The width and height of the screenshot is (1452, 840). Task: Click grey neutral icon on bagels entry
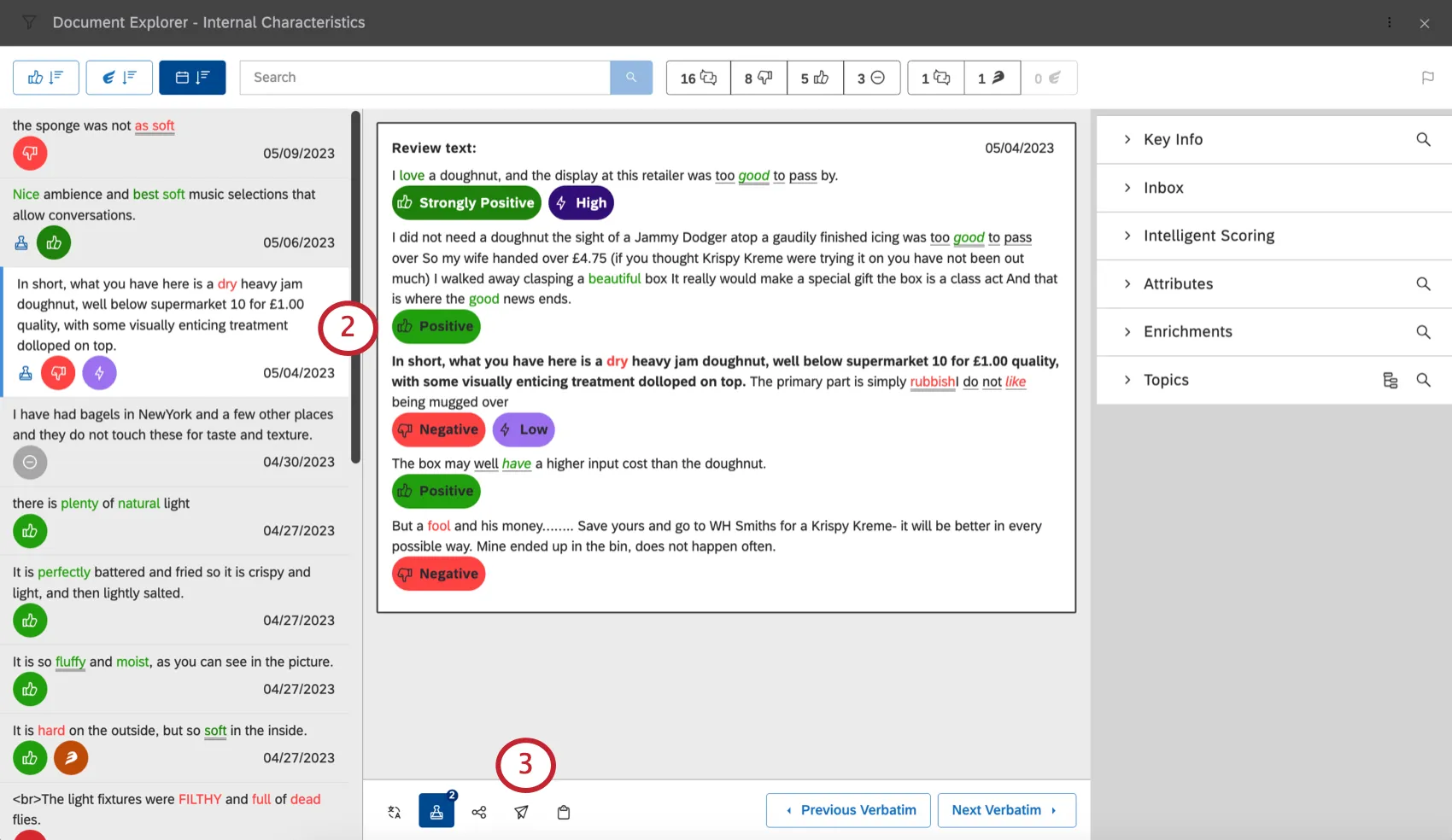[30, 463]
